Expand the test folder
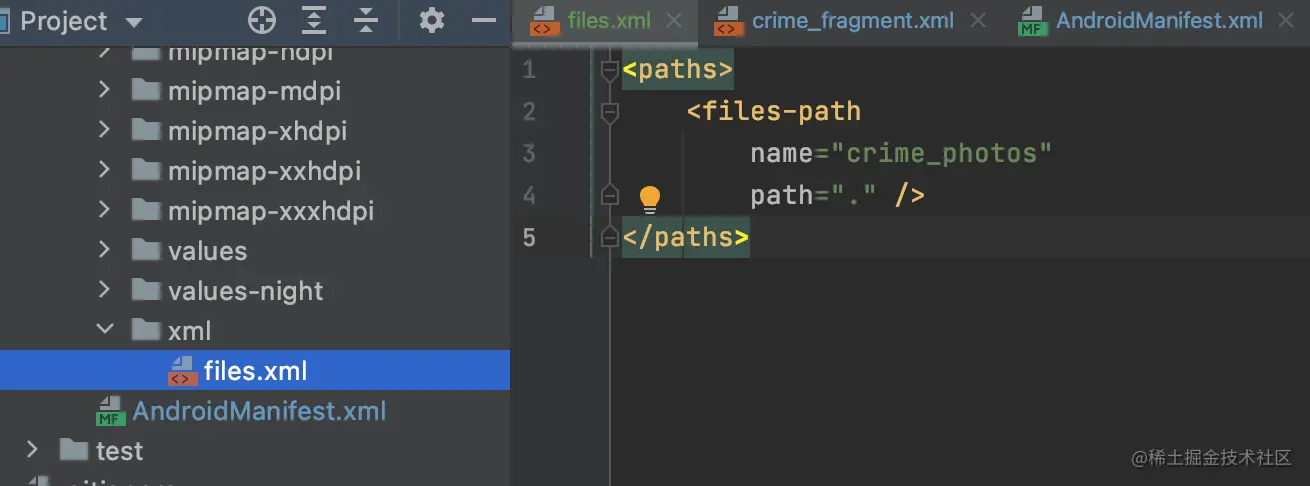This screenshot has width=1310, height=486. (31, 450)
